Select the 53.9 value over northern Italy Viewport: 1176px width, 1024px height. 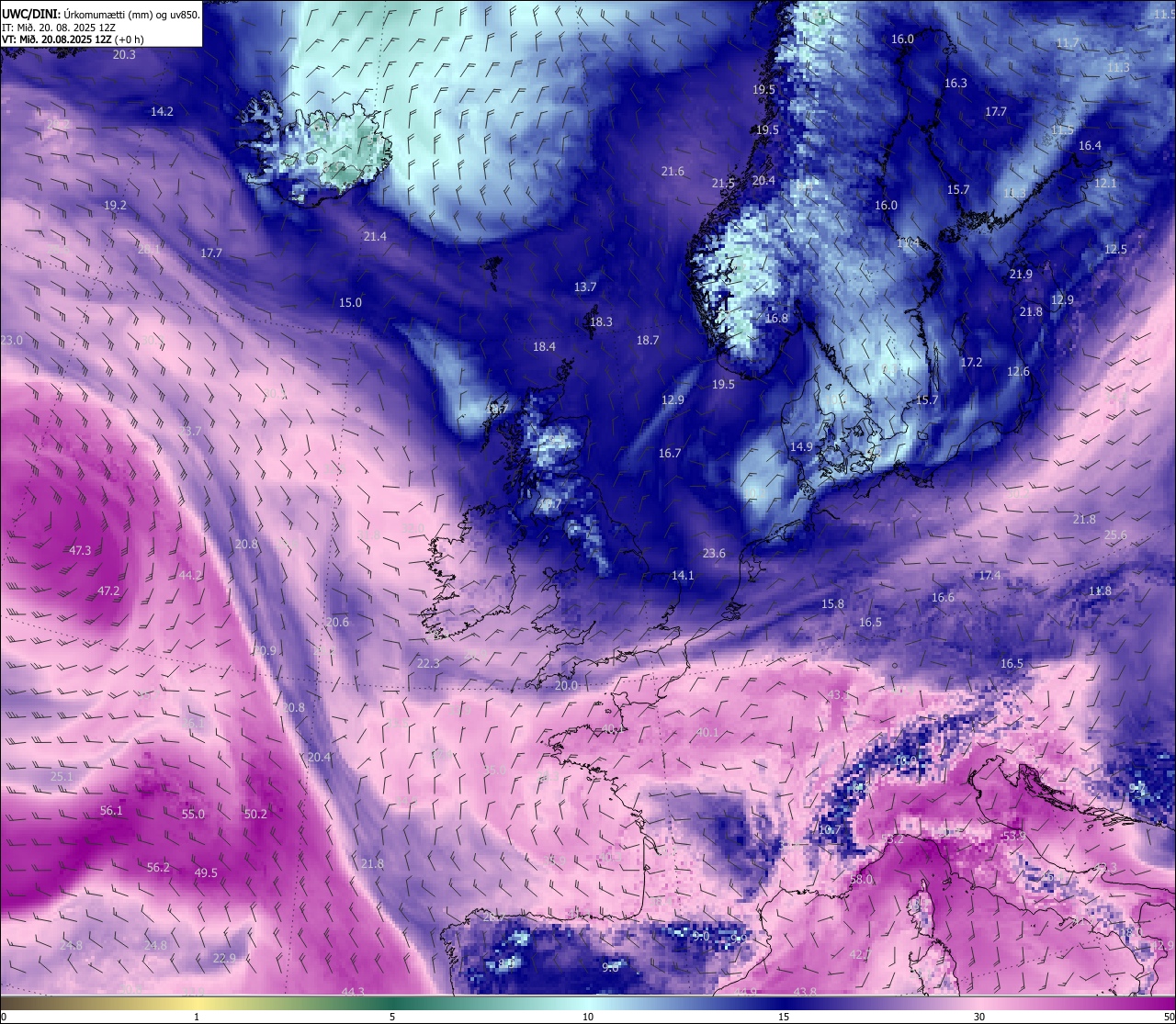click(x=1013, y=837)
